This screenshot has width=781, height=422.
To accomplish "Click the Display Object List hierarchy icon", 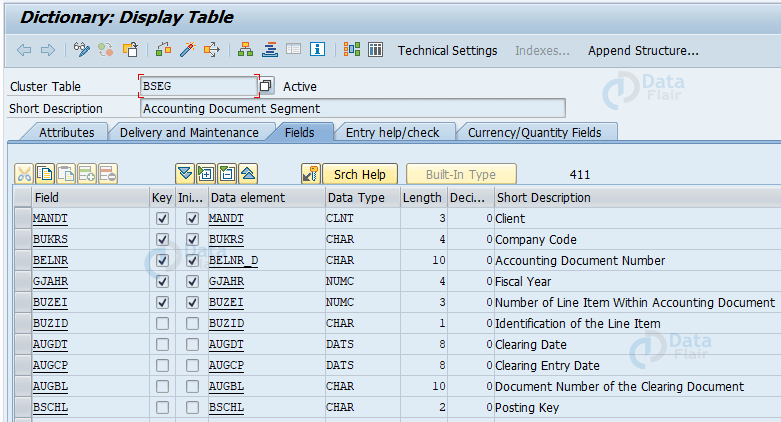I will (246, 50).
